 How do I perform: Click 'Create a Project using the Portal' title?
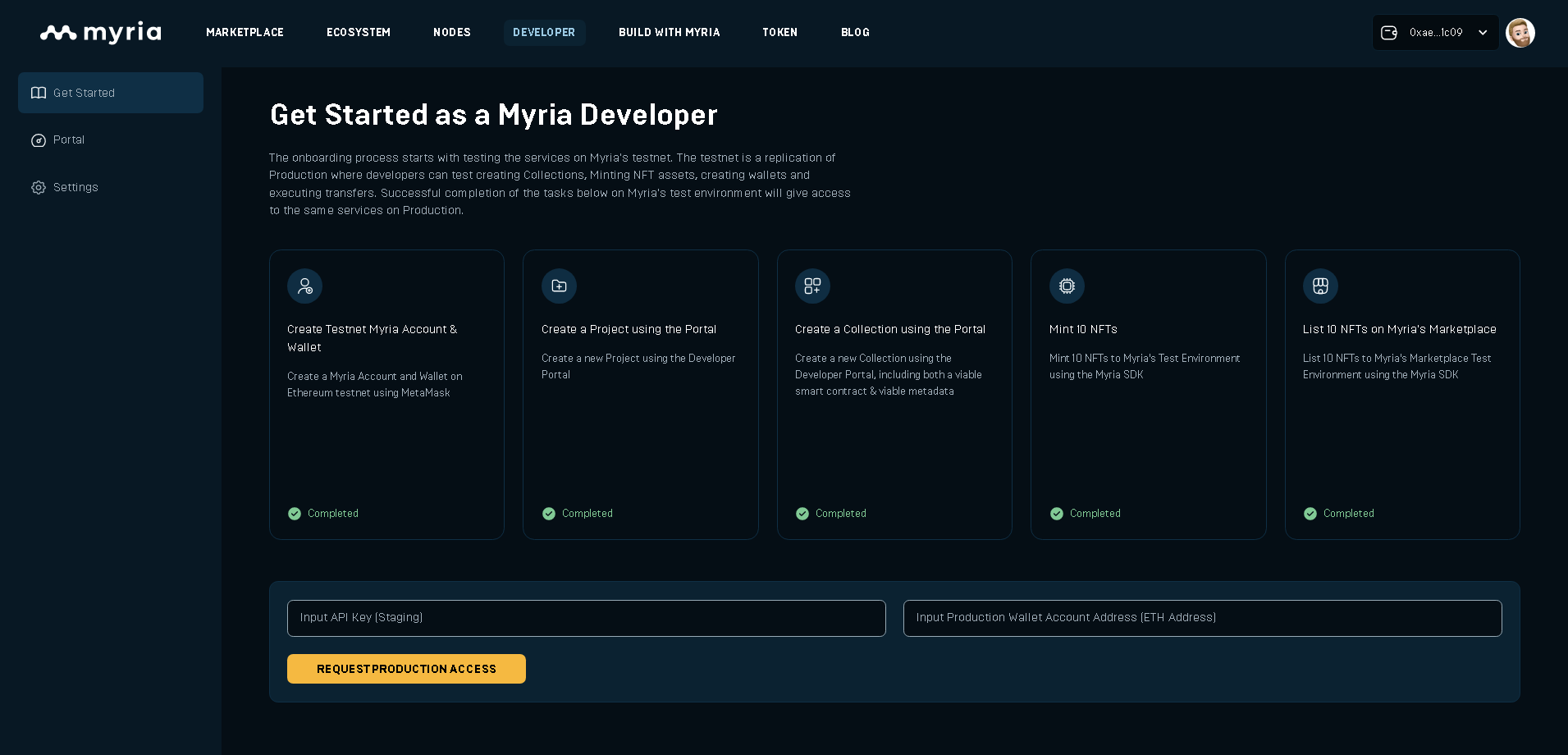[x=629, y=329]
